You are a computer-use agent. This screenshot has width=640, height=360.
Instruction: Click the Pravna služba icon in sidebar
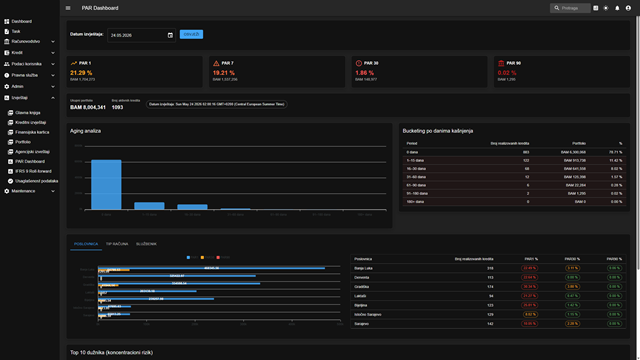(7, 76)
